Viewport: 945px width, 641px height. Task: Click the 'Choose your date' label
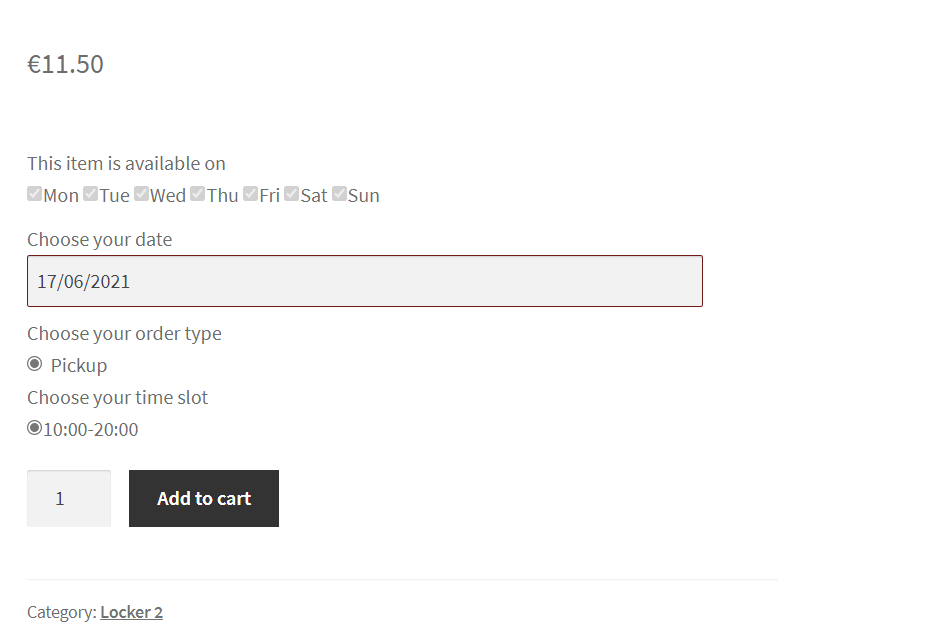pos(99,240)
